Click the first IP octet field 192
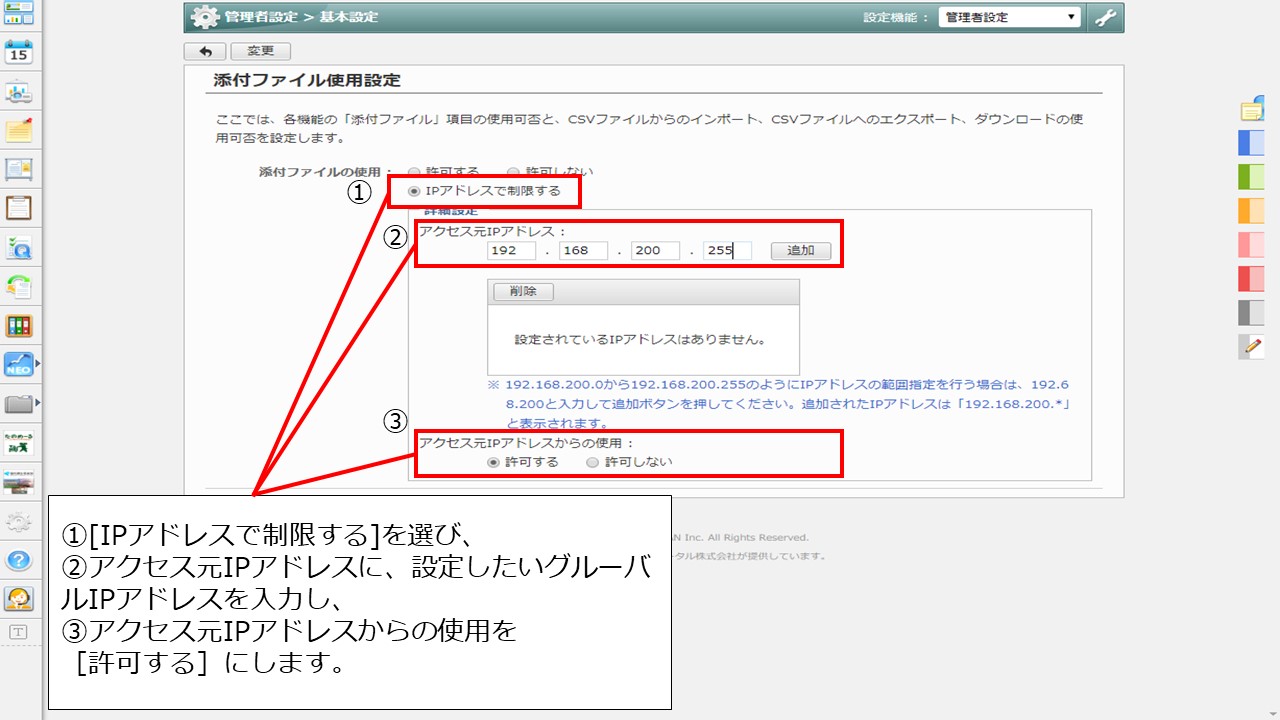This screenshot has height=720, width=1280. (511, 251)
